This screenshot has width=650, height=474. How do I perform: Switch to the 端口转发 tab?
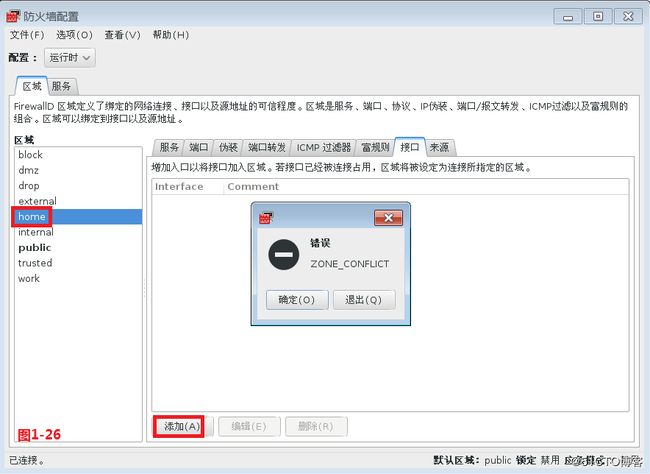click(x=267, y=147)
